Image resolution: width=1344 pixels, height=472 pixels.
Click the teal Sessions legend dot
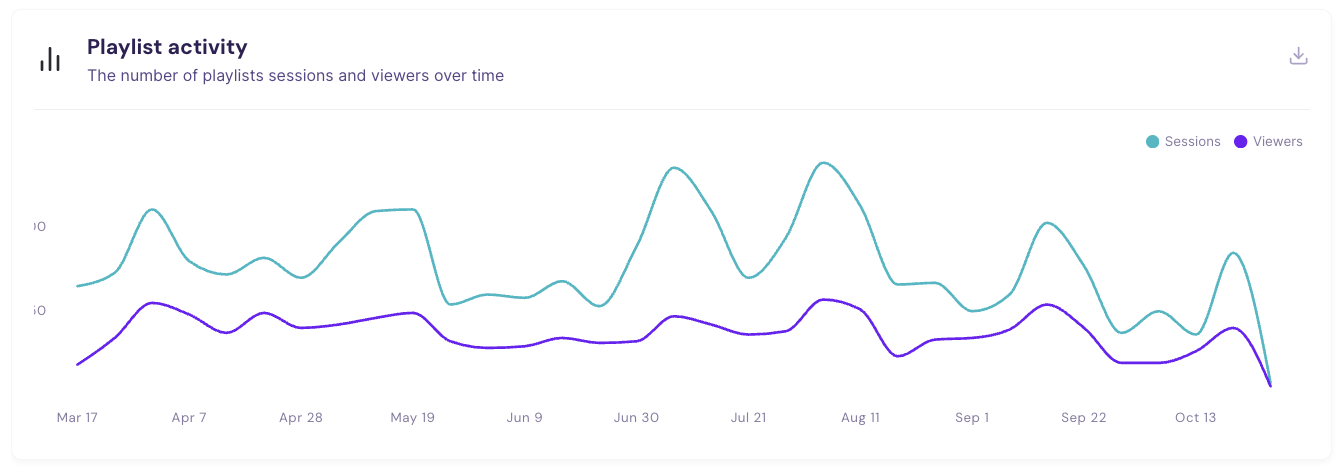point(1153,142)
